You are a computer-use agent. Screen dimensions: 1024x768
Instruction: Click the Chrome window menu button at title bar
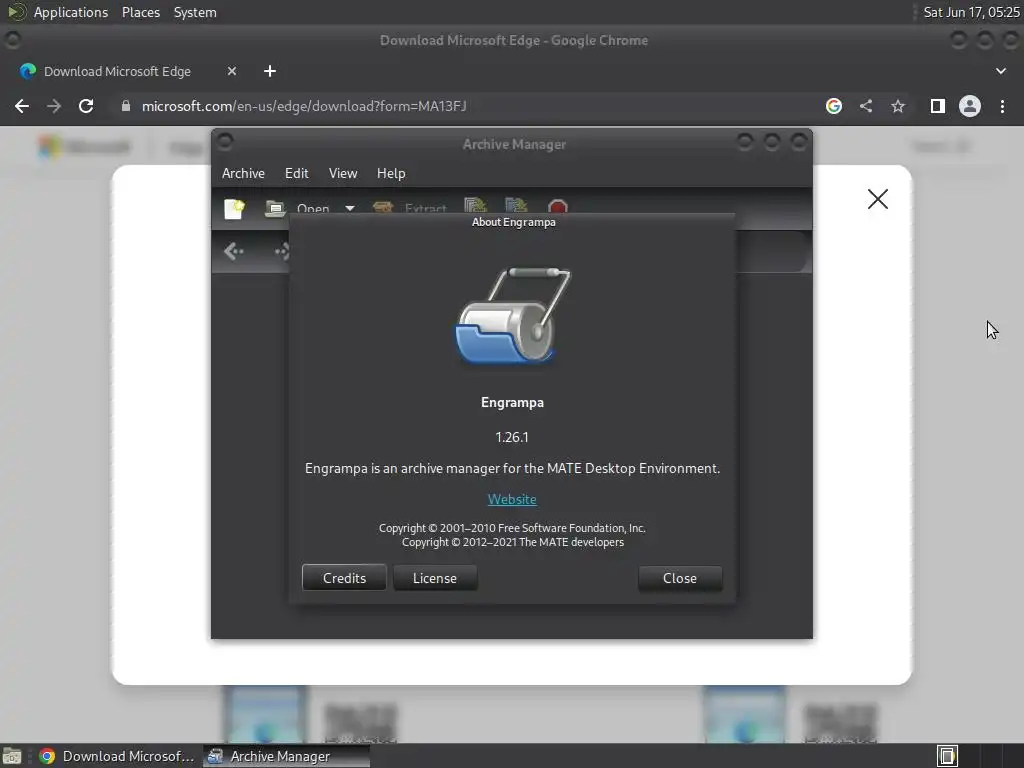[x=12, y=40]
